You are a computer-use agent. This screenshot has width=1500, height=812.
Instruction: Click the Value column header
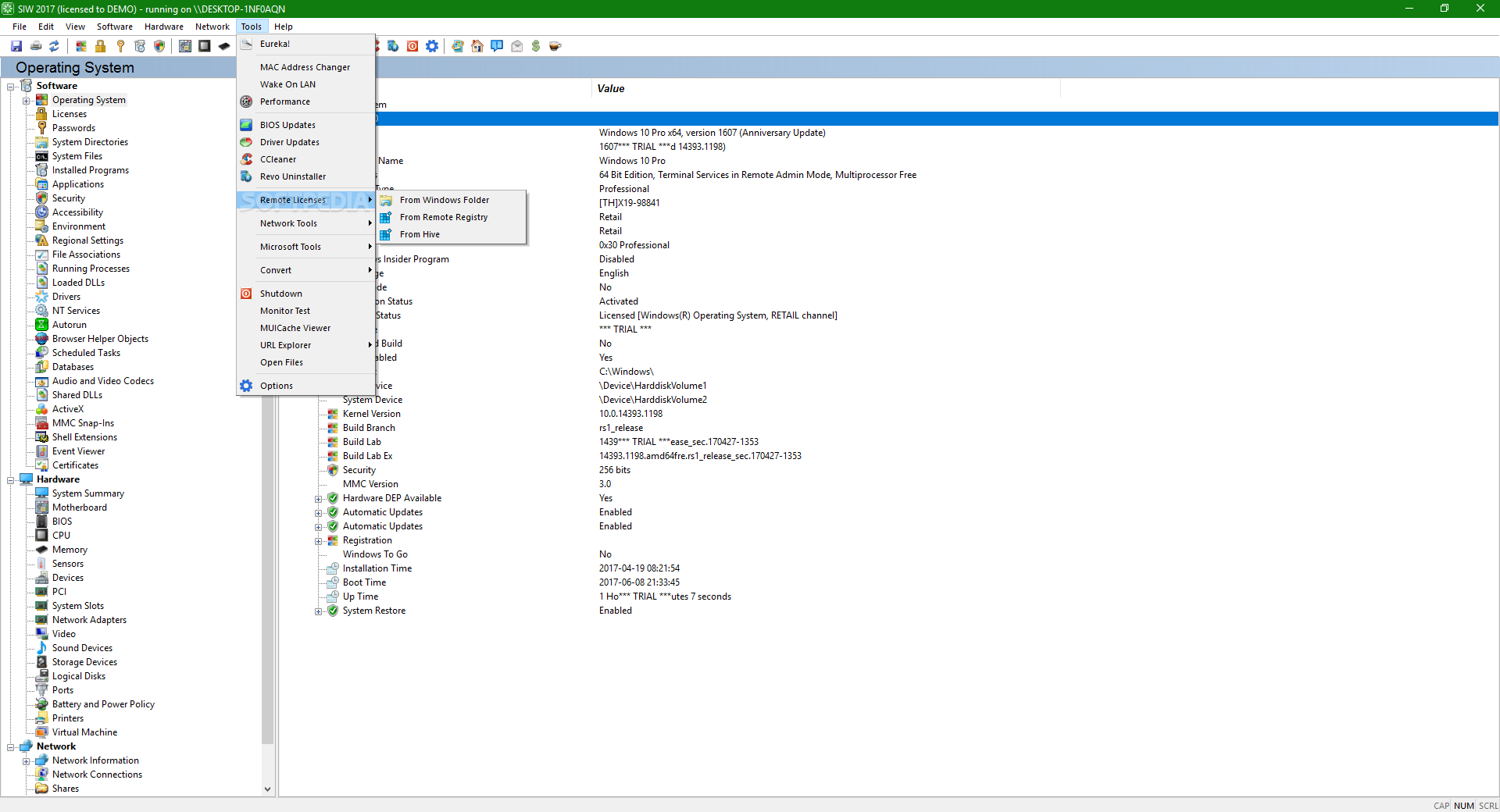point(826,89)
